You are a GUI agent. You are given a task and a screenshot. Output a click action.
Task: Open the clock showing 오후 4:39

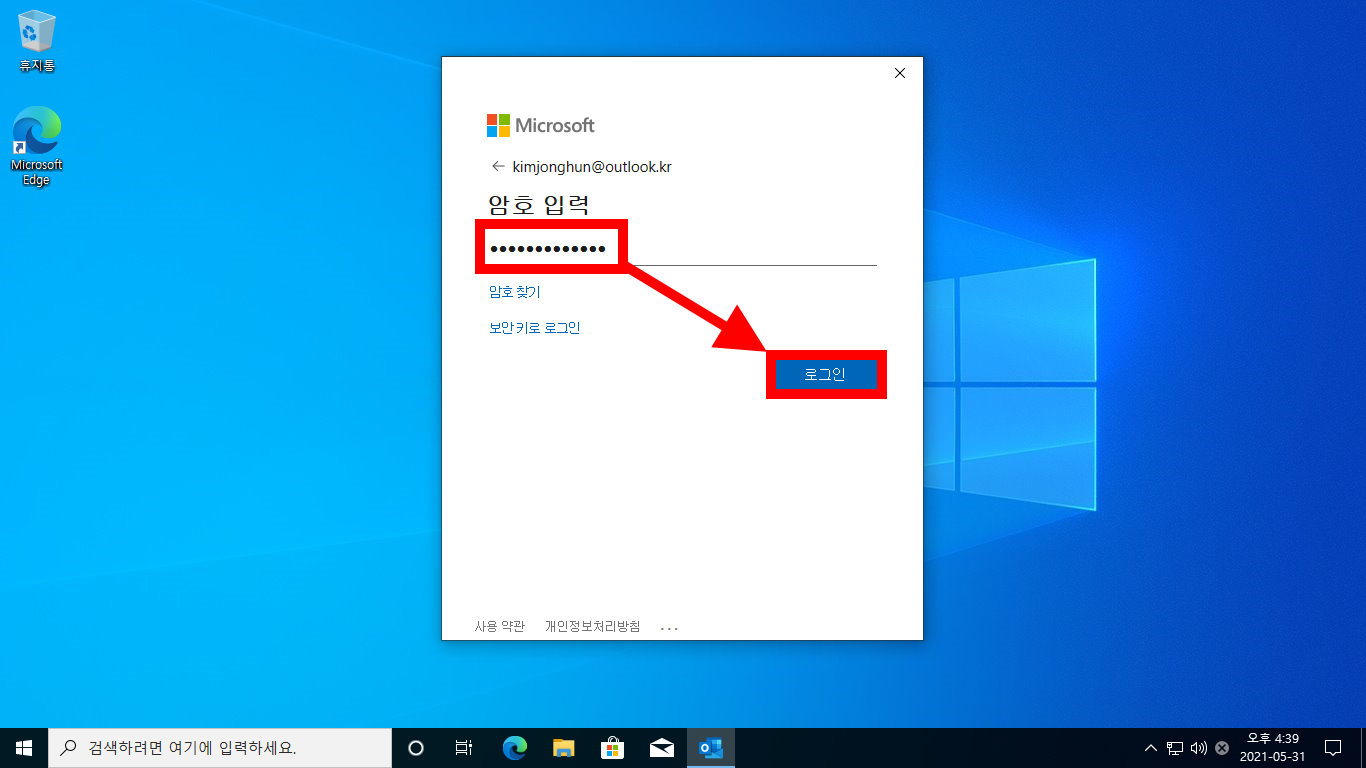click(1272, 747)
